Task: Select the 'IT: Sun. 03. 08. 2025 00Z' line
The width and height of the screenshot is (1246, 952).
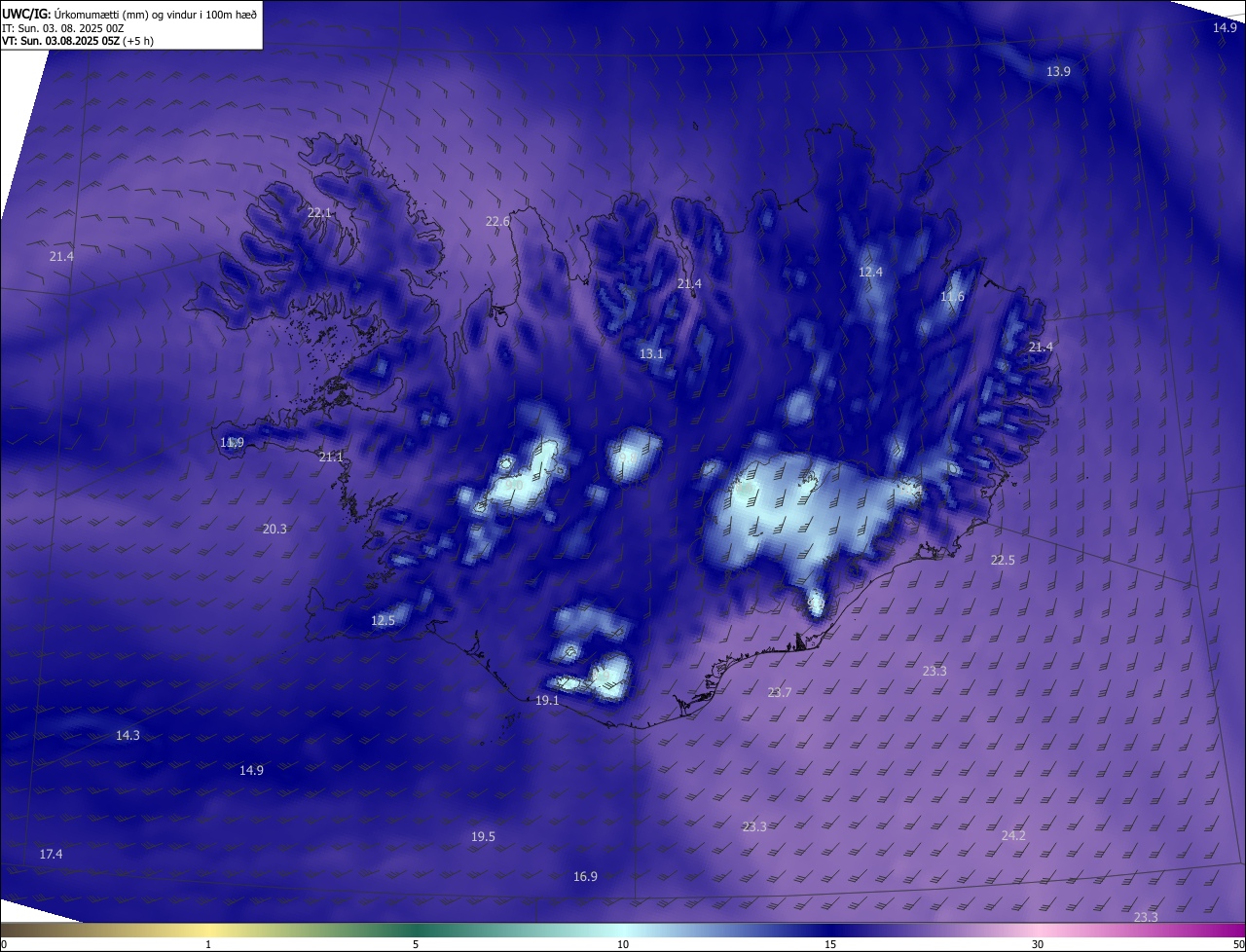Action: [62, 28]
